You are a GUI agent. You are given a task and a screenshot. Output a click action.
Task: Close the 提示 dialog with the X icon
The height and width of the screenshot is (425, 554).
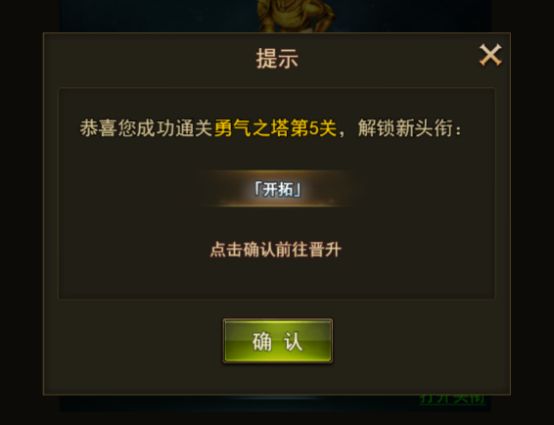490,55
